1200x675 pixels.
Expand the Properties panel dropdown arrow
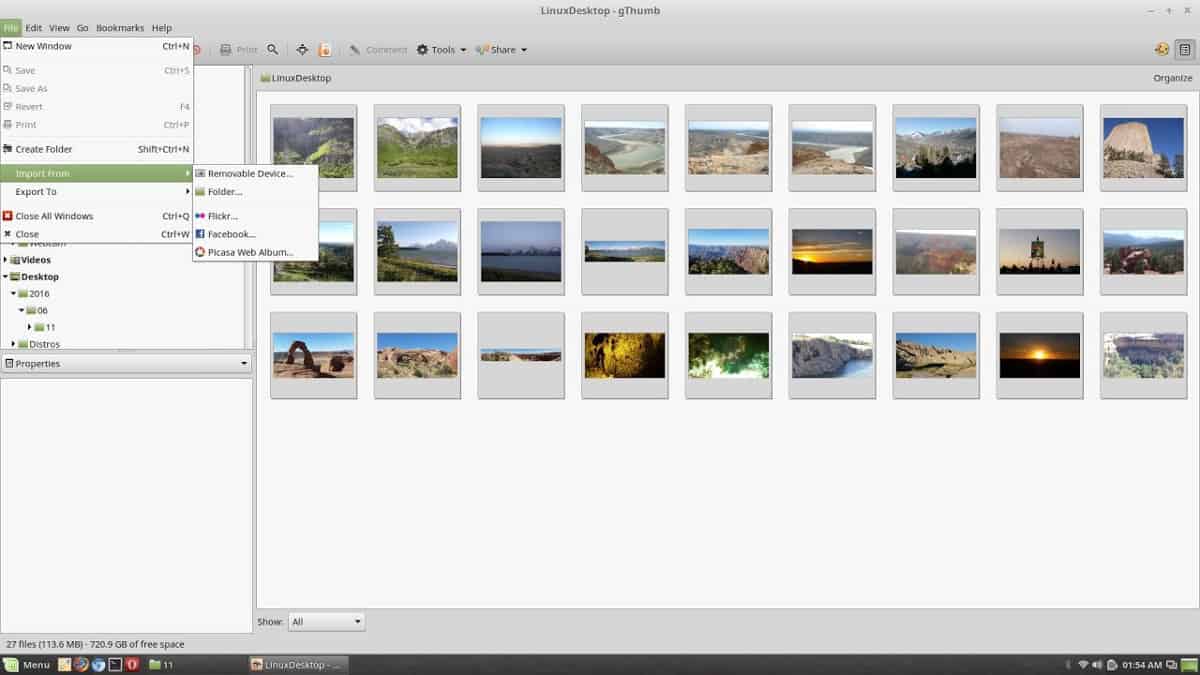click(x=244, y=362)
